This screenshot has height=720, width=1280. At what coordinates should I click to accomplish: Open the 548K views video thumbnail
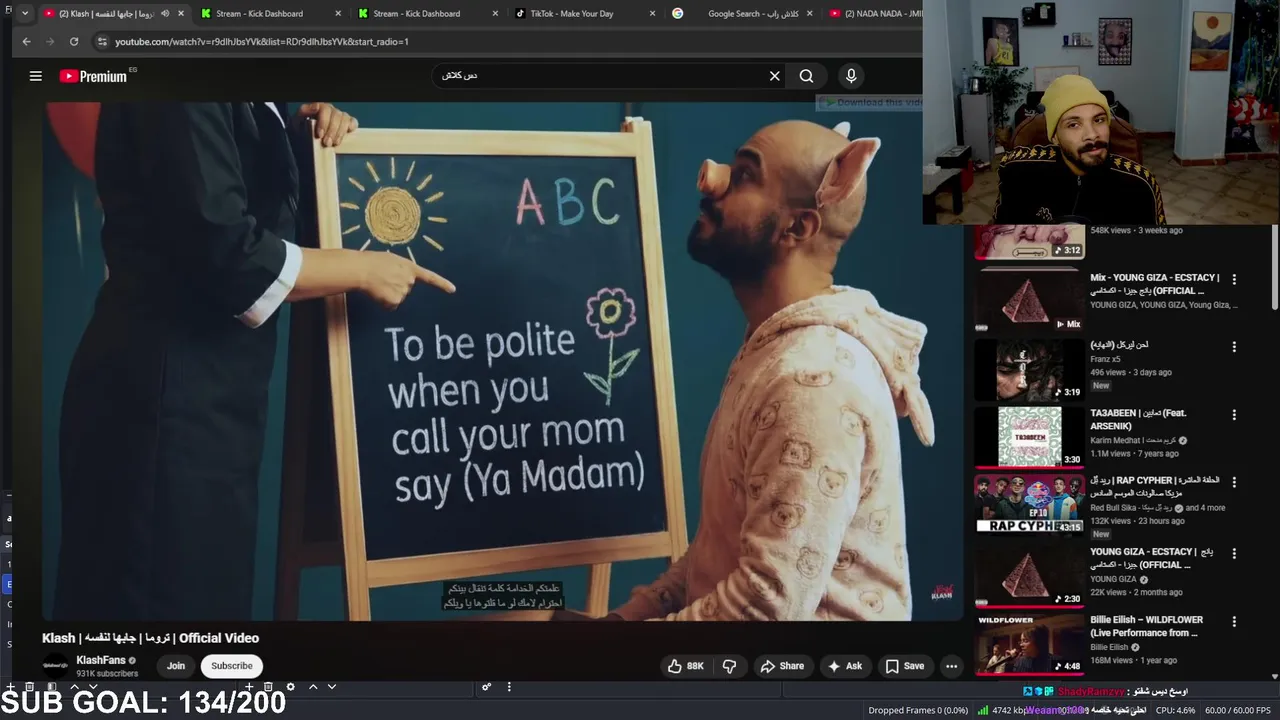click(x=1029, y=241)
